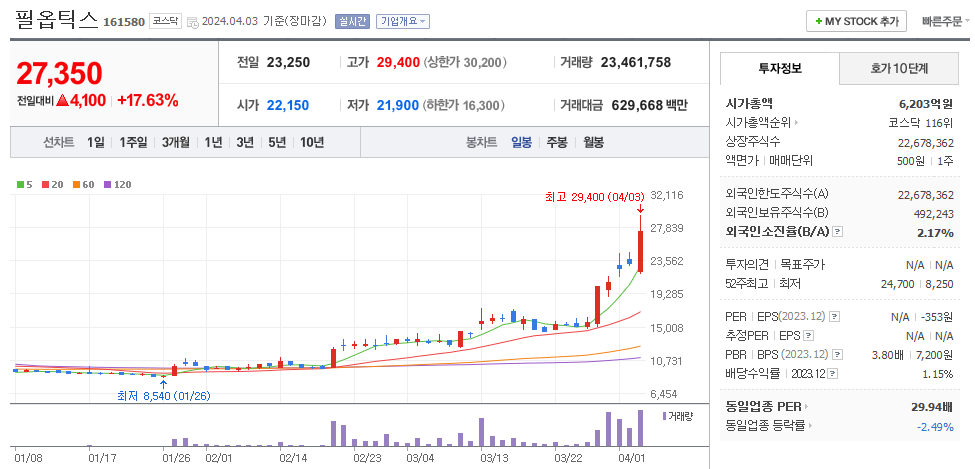Click the 실시간 realtime button
Viewport: 975px width, 469px height.
(352, 22)
